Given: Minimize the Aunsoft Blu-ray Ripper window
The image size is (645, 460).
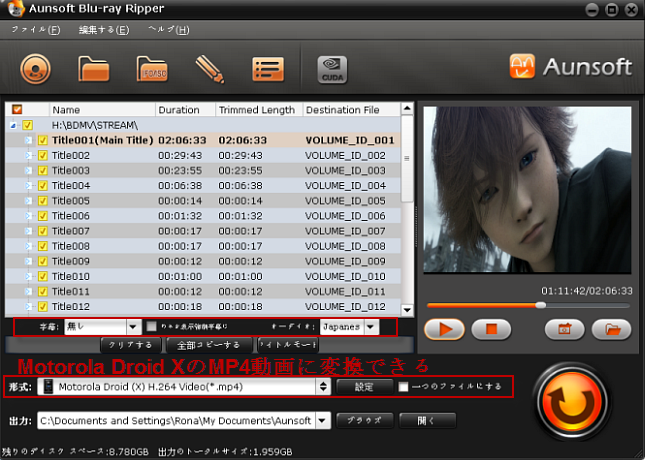Looking at the screenshot, I should pyautogui.click(x=592, y=9).
